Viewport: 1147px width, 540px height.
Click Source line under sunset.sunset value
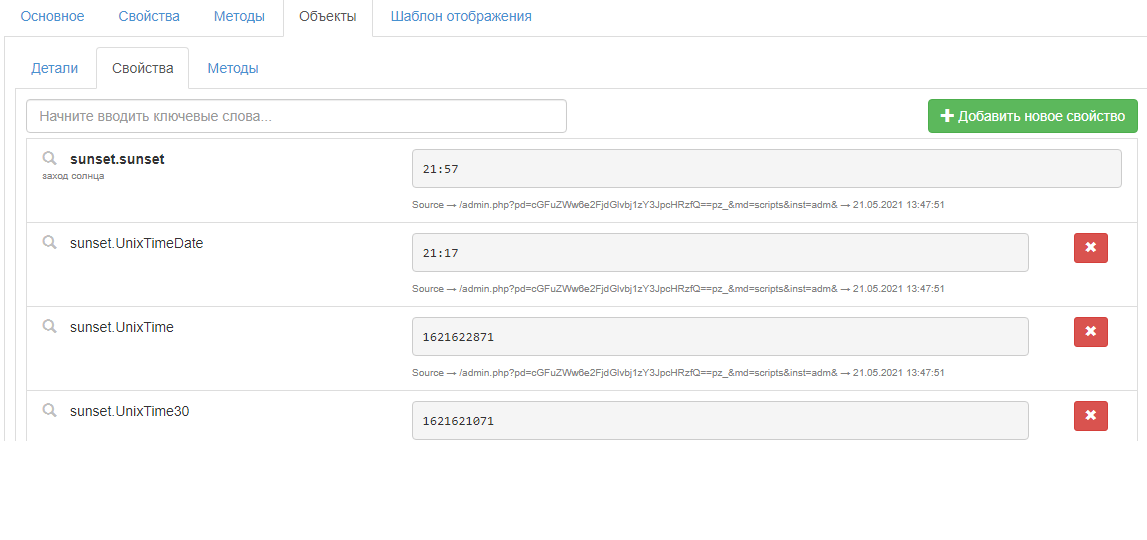(x=678, y=205)
